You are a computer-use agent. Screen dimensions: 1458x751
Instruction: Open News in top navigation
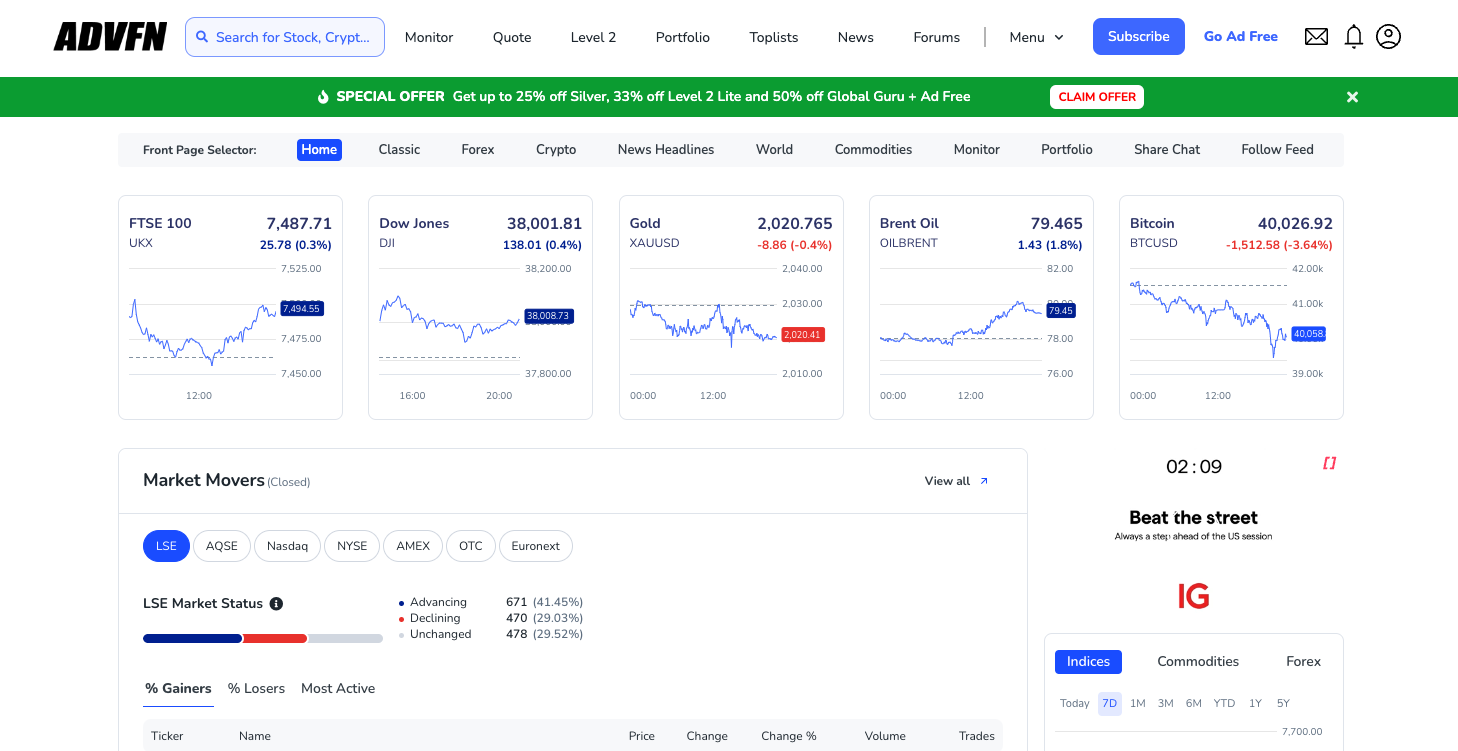coord(856,37)
